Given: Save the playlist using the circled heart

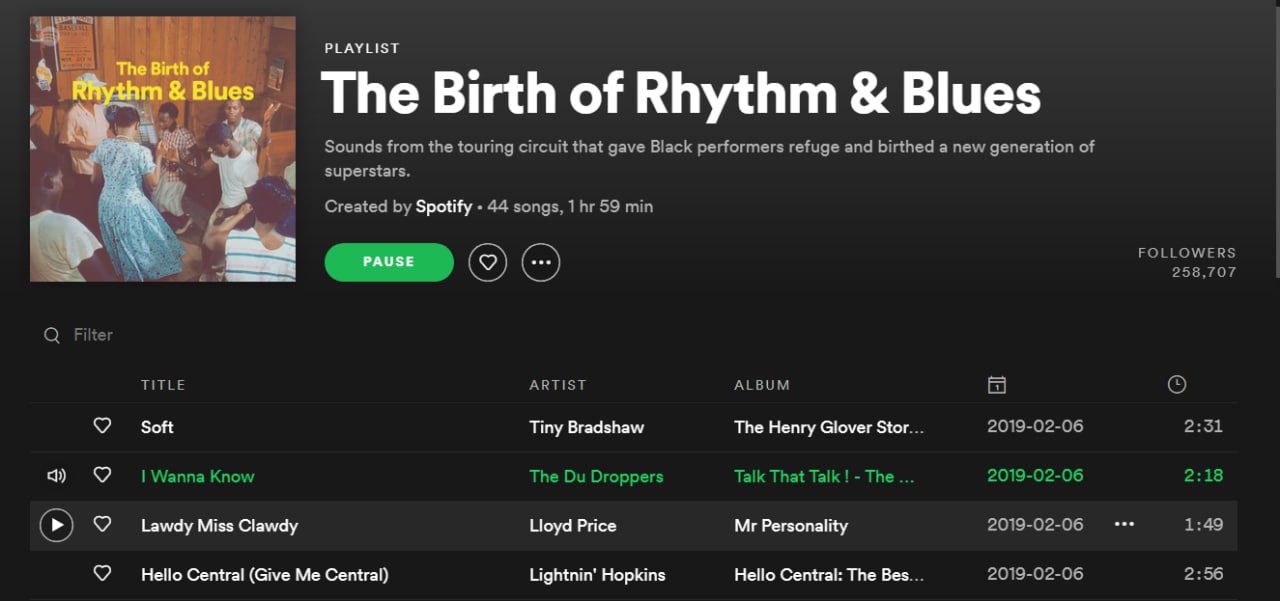Looking at the screenshot, I should pyautogui.click(x=488, y=262).
